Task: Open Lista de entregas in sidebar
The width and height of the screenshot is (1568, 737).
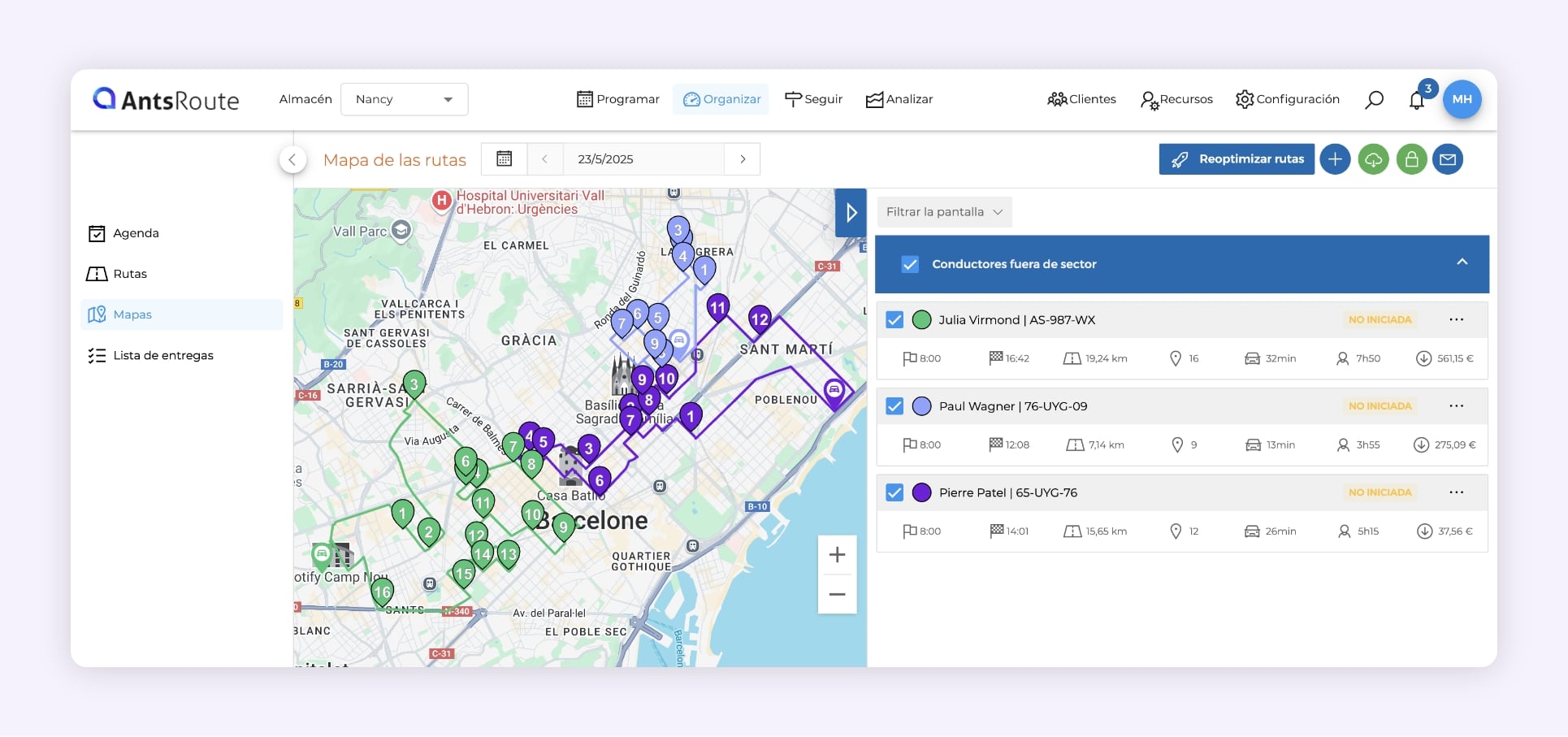Action: tap(162, 355)
